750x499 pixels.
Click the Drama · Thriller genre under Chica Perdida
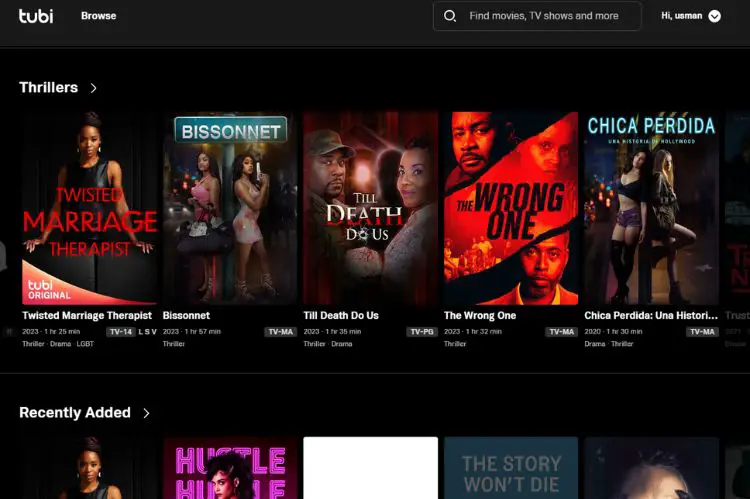click(x=609, y=344)
